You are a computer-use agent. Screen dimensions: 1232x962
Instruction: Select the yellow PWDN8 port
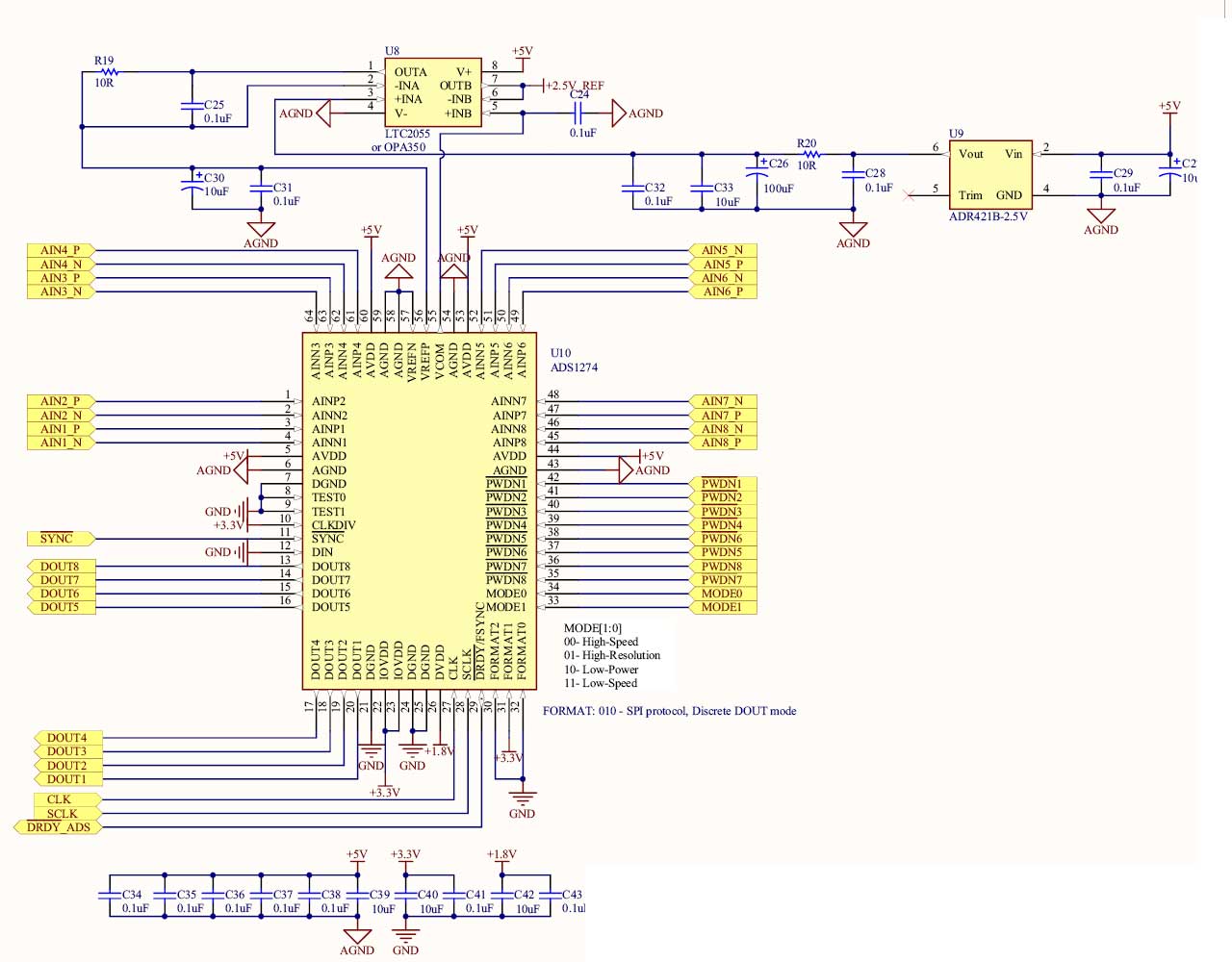[723, 567]
